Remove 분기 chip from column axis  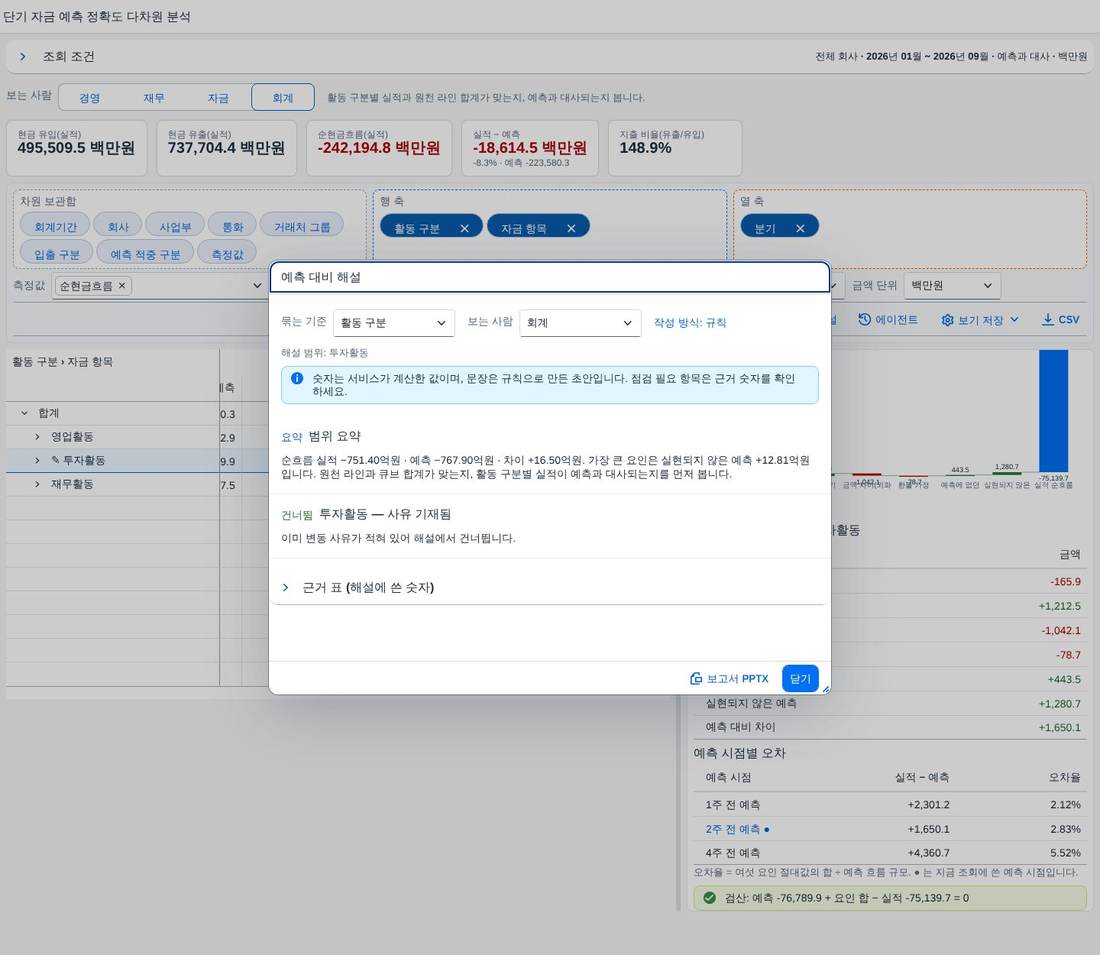tap(800, 228)
